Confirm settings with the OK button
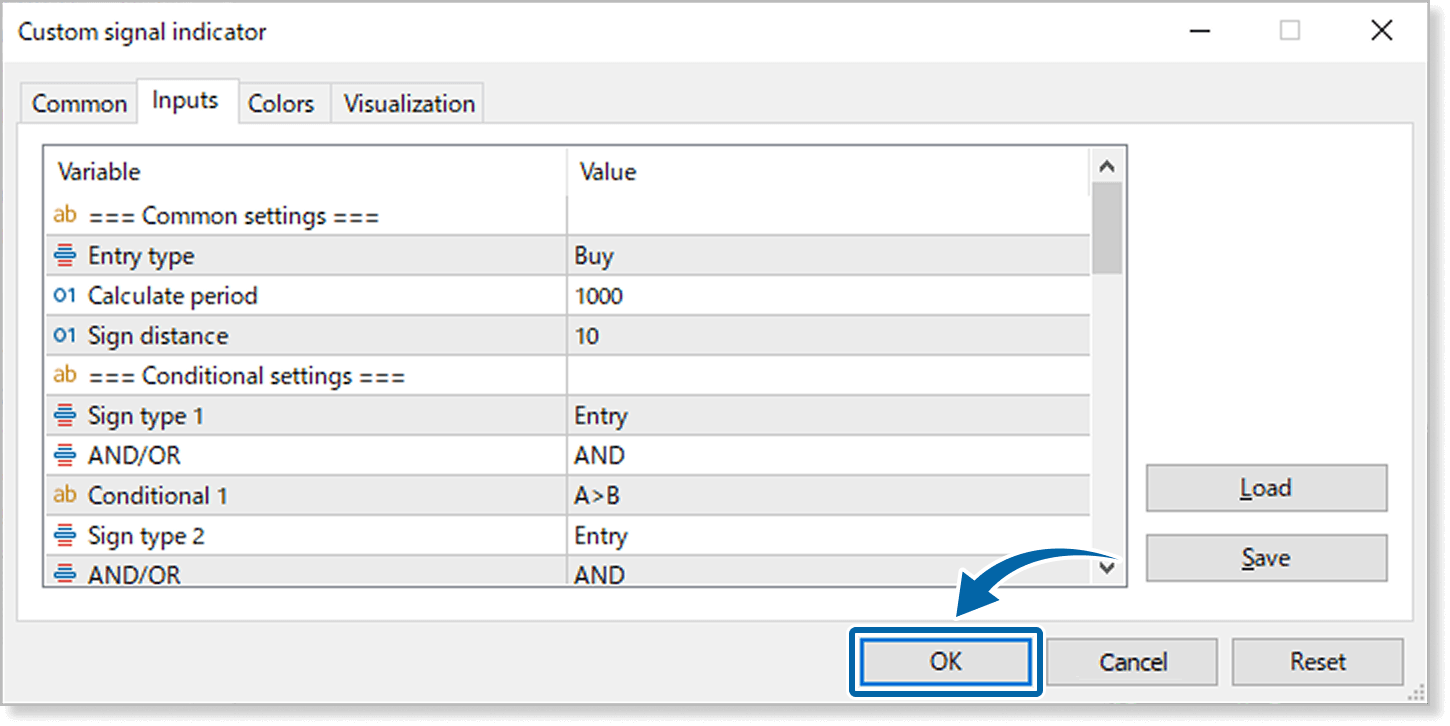The image size is (1450, 726). (945, 661)
